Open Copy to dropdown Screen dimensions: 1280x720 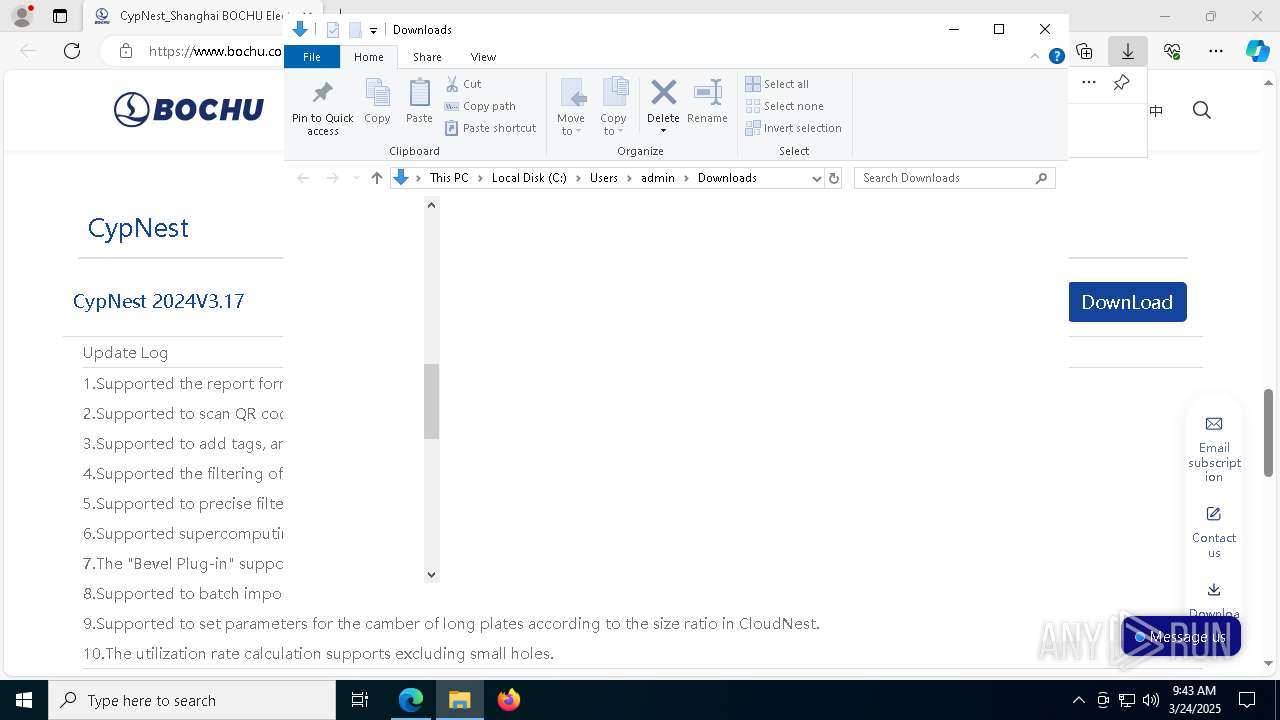[x=614, y=107]
